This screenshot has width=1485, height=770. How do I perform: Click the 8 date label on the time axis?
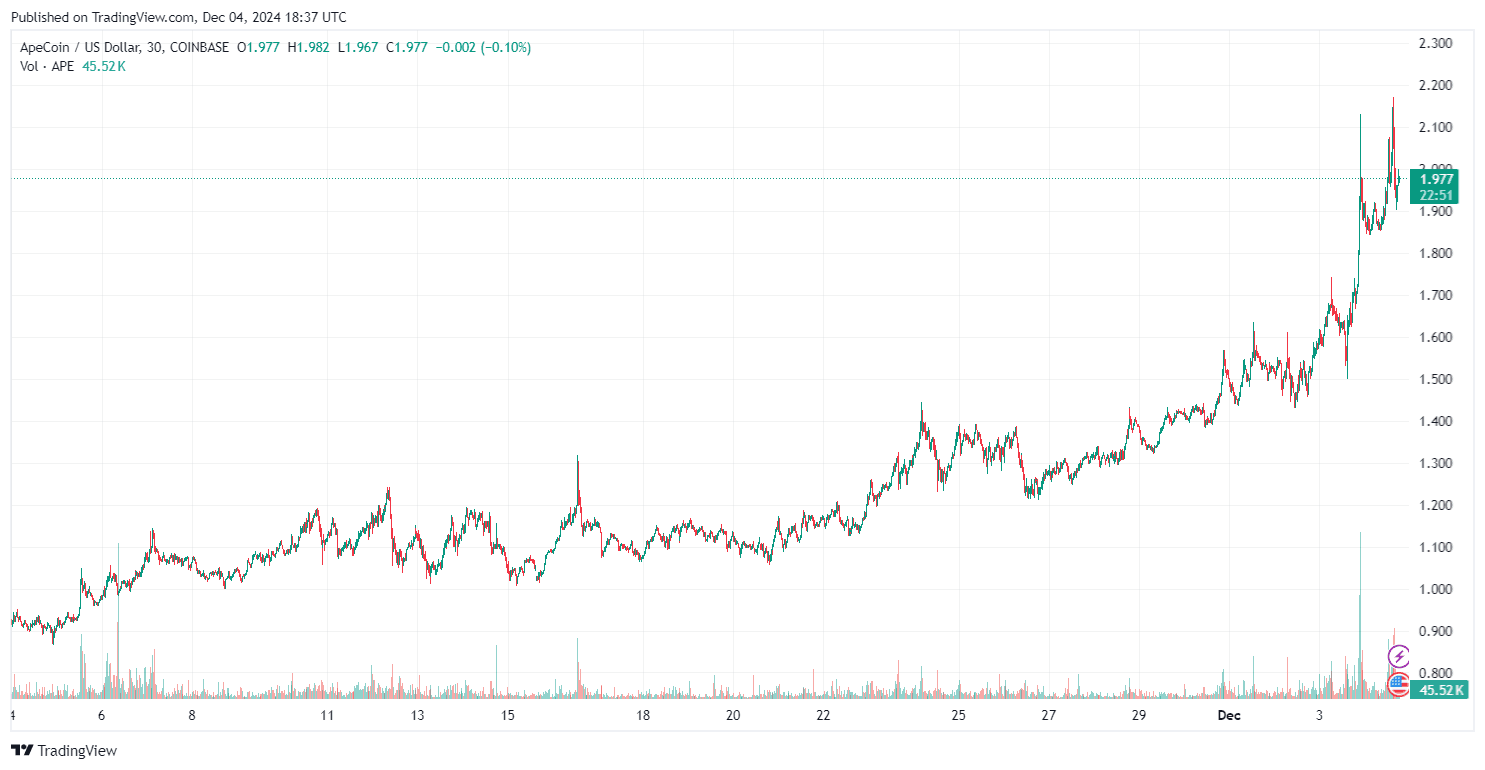pyautogui.click(x=191, y=715)
